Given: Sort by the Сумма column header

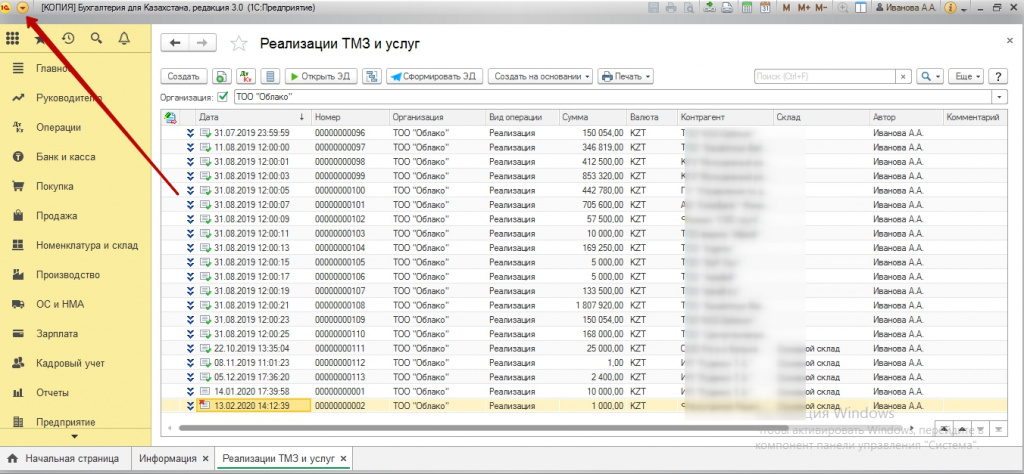Looking at the screenshot, I should click(x=592, y=118).
